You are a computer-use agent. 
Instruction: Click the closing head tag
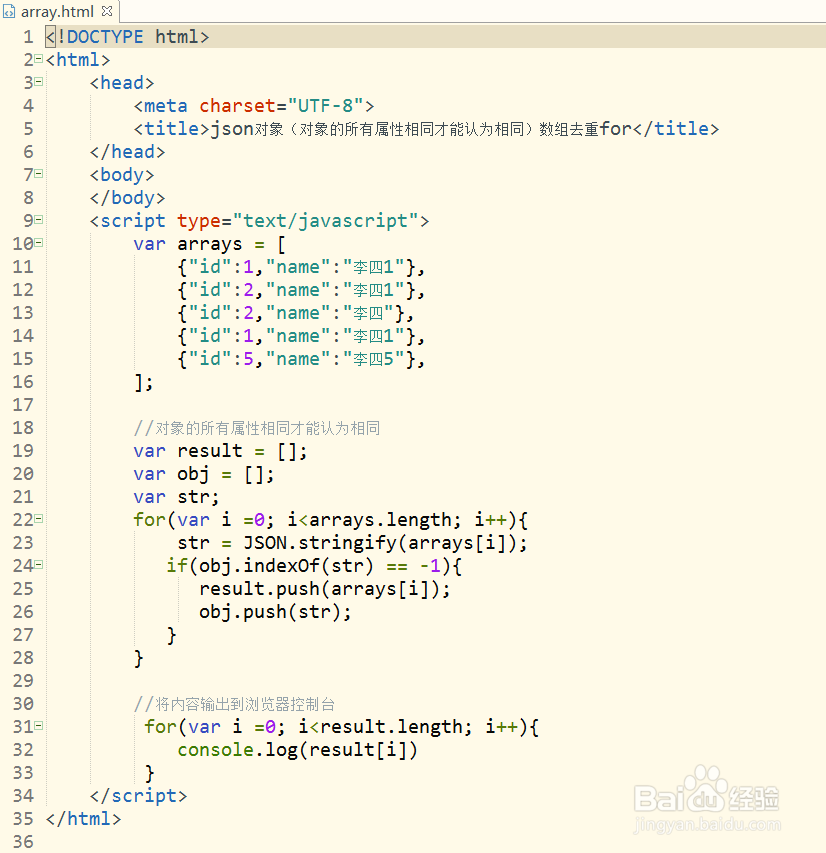(x=127, y=152)
